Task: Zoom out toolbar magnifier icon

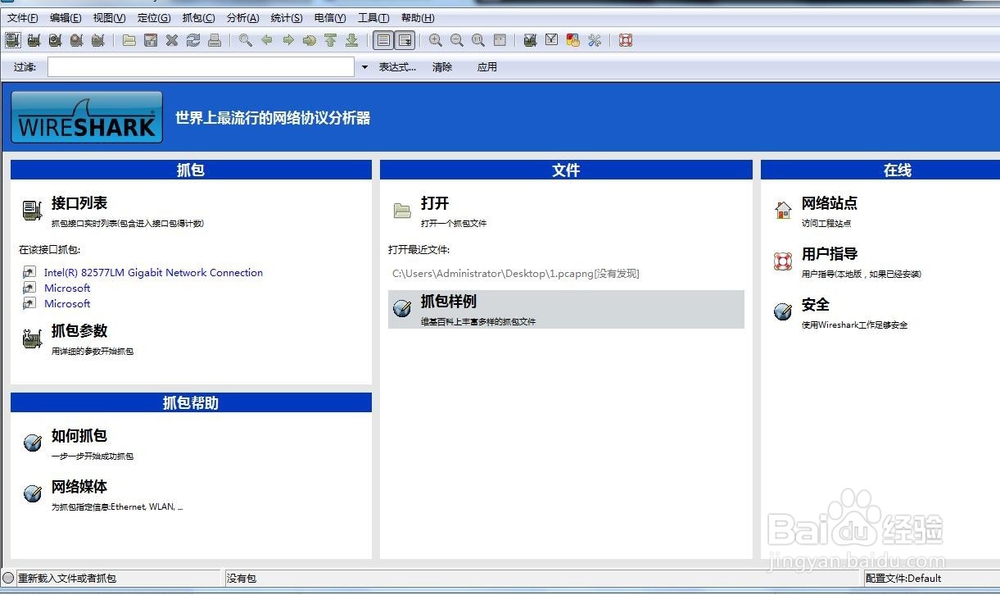Action: point(457,40)
